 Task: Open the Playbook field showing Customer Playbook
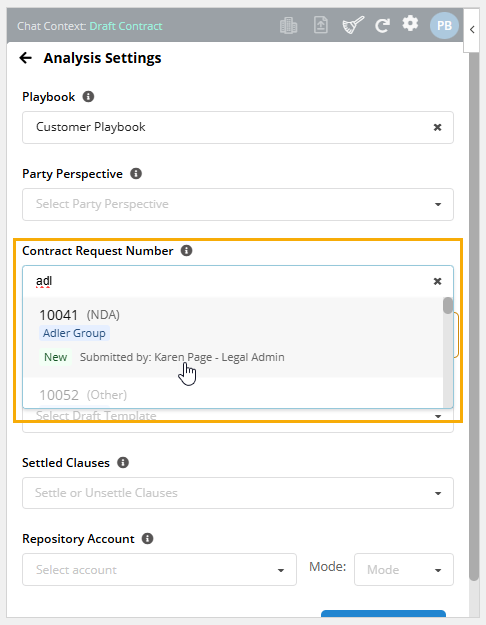pyautogui.click(x=238, y=128)
